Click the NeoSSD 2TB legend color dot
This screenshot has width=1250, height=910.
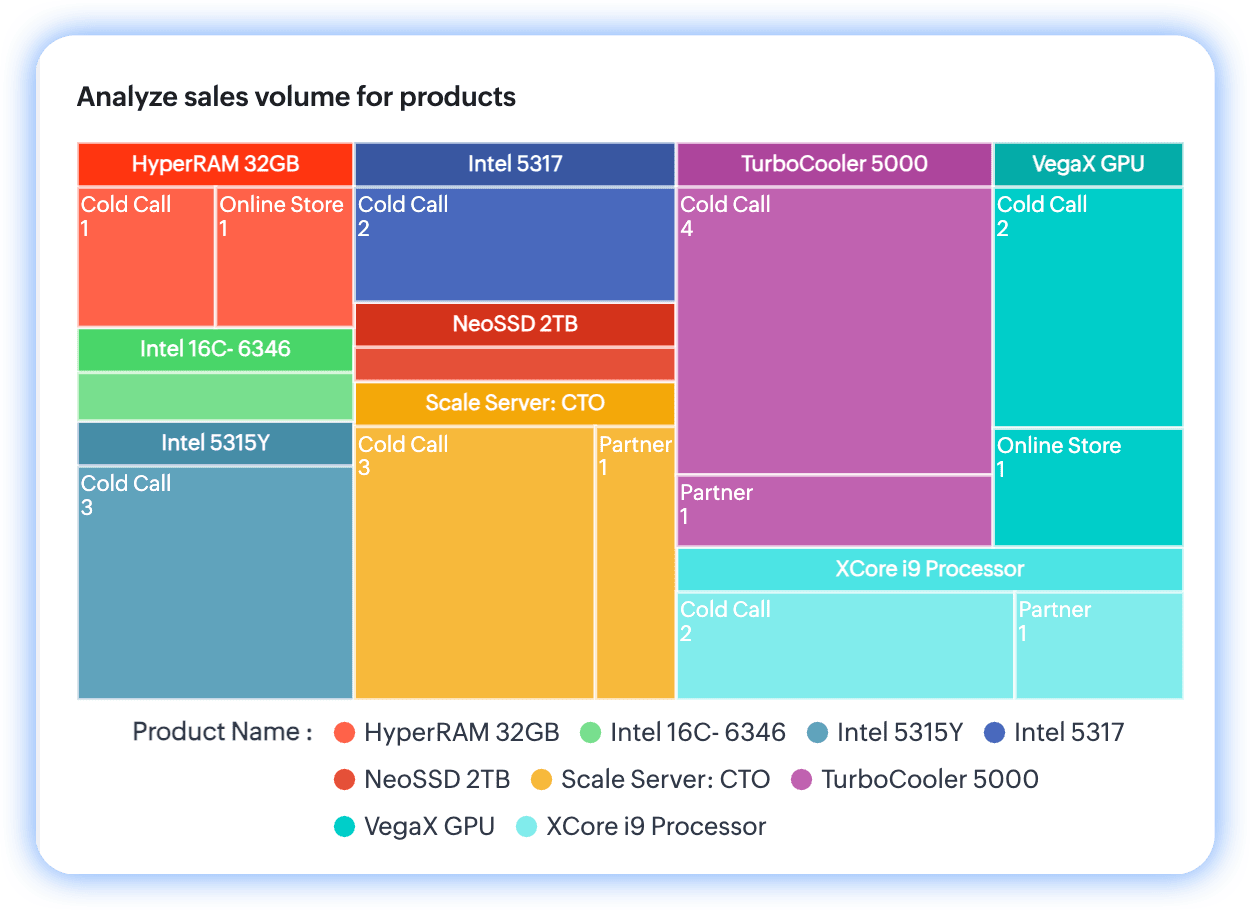coord(344,780)
